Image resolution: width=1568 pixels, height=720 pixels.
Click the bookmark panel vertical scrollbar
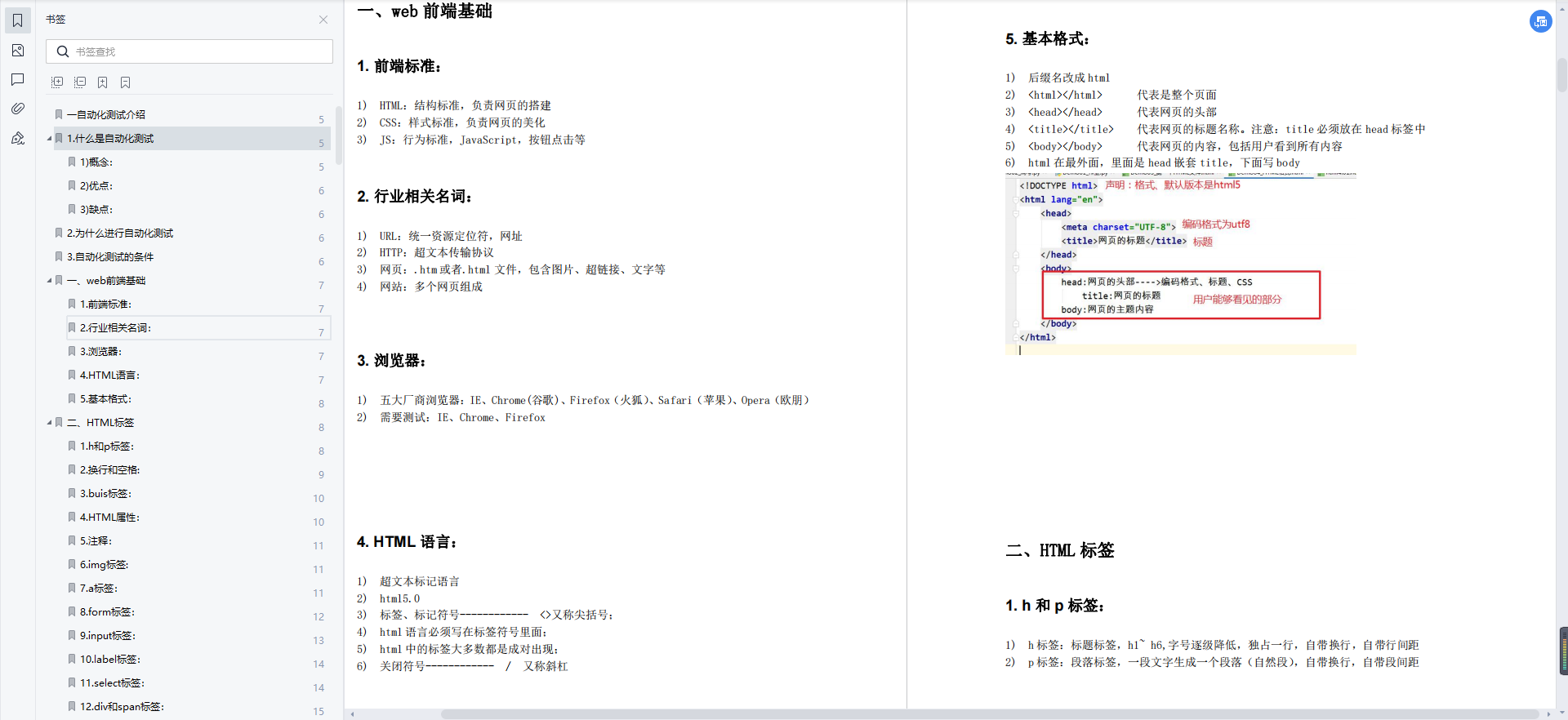pos(338,135)
